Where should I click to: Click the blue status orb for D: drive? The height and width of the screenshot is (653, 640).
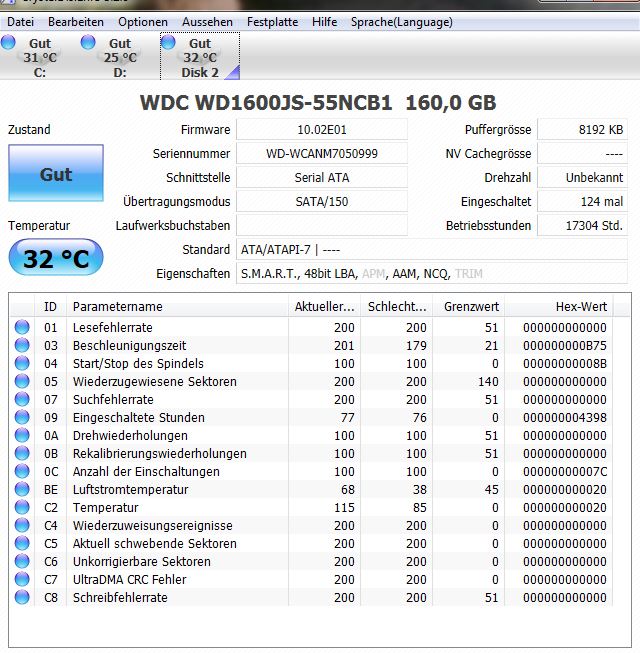point(88,42)
